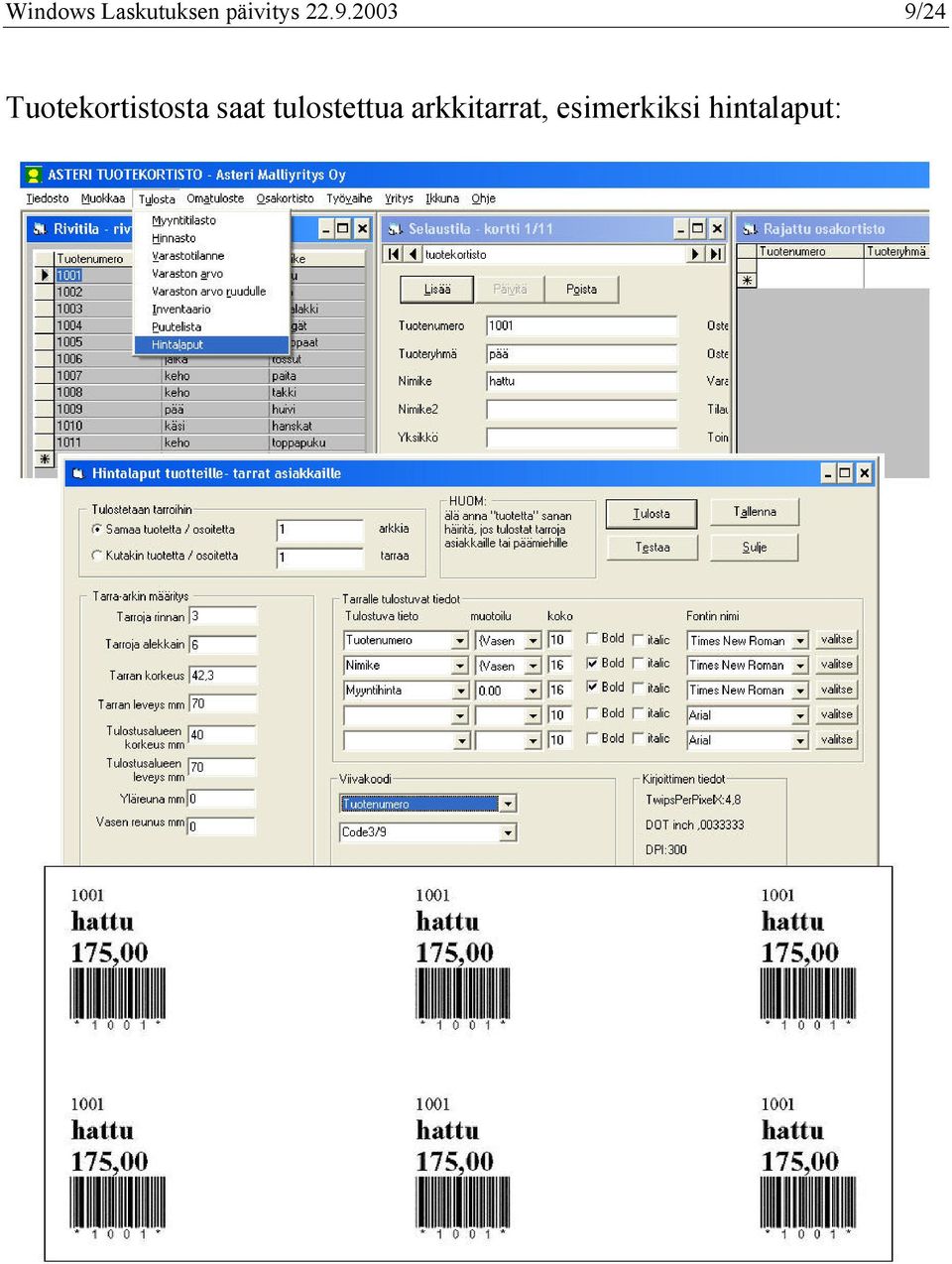Go to next record in Selaustila
952x1264 pixels.
point(695,254)
